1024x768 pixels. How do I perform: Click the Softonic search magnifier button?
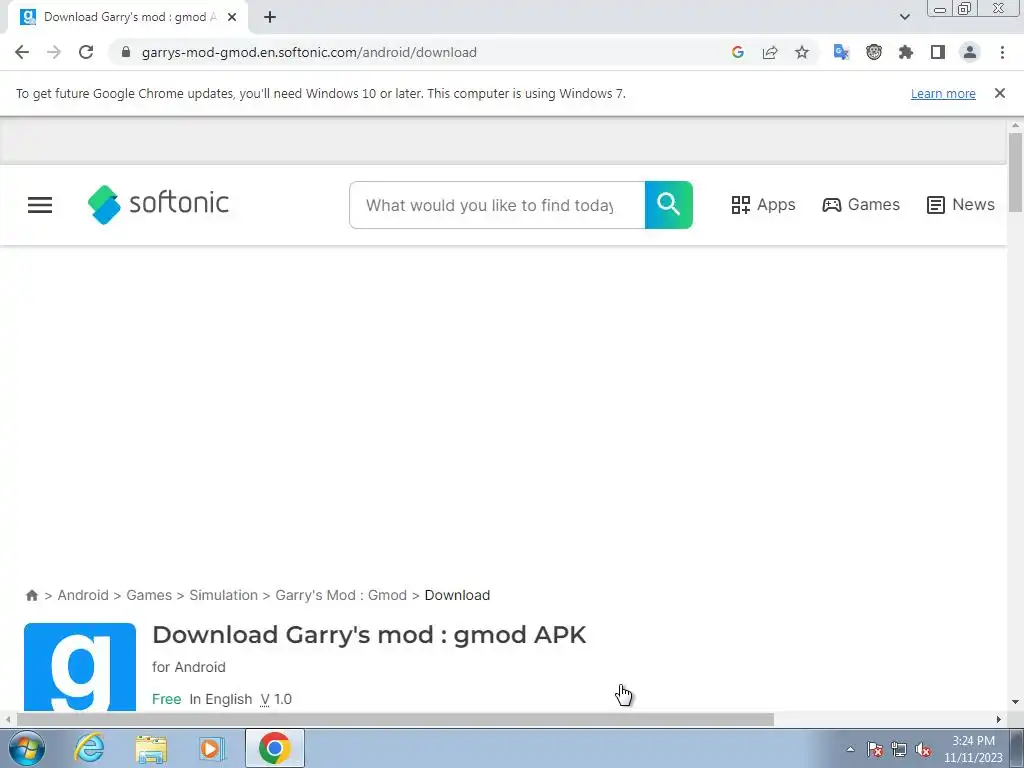(x=669, y=205)
